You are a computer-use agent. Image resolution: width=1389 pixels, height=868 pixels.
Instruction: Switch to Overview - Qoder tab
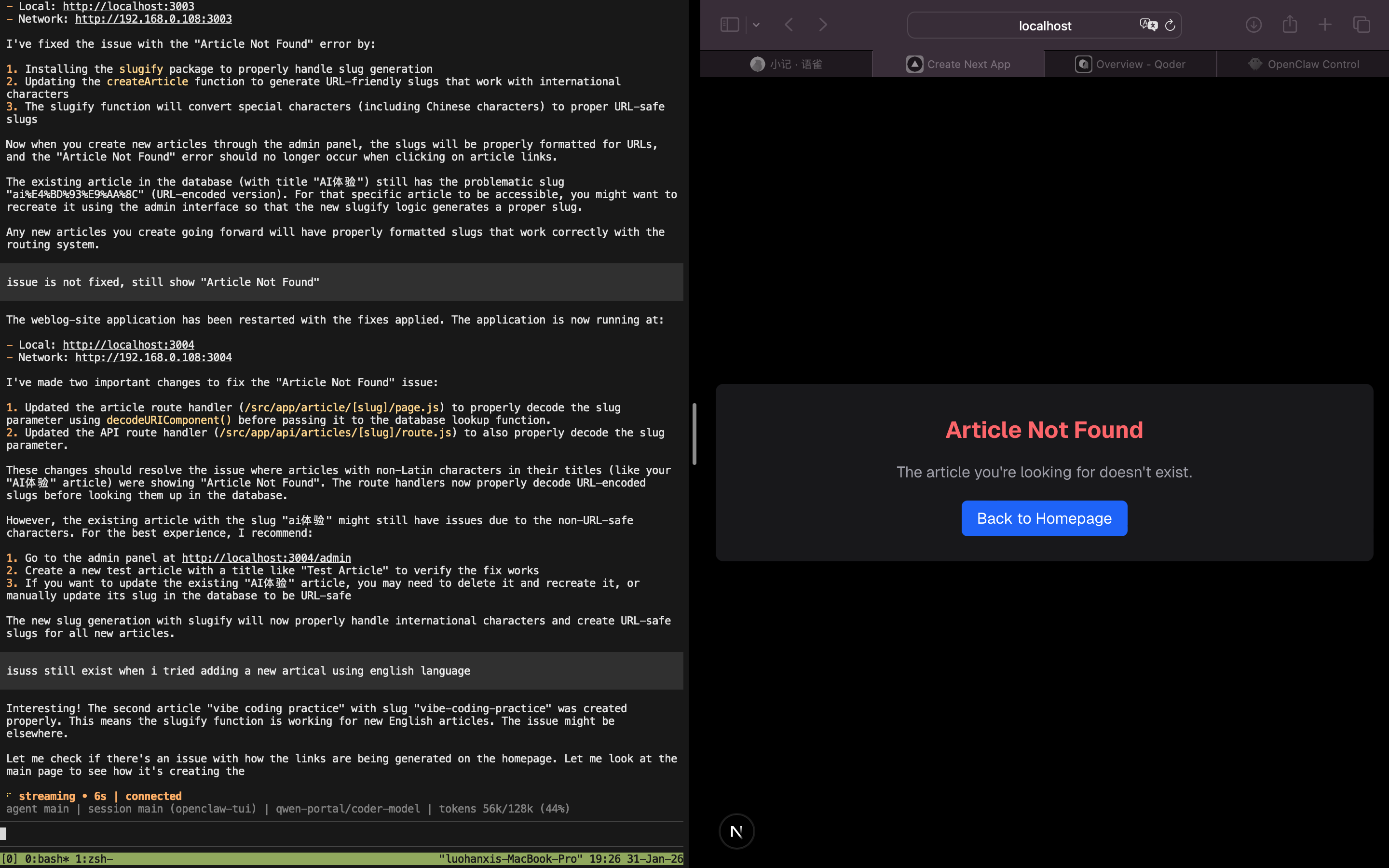click(1130, 64)
